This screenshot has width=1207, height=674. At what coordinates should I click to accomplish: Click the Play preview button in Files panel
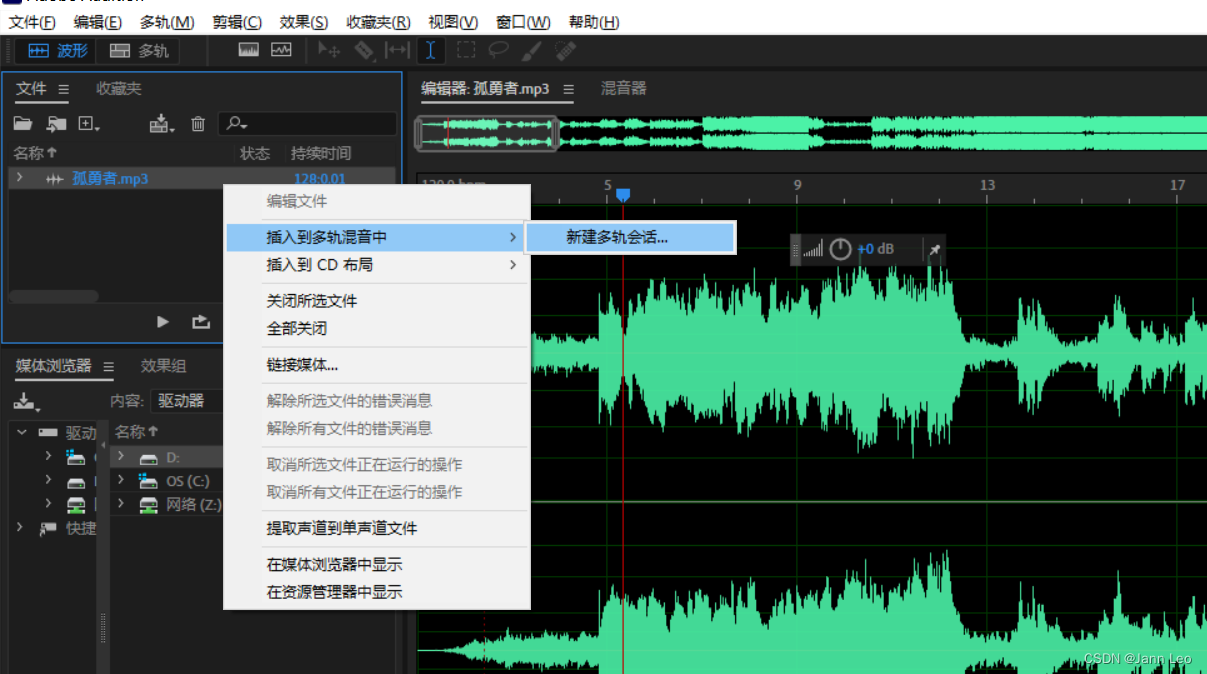(163, 322)
